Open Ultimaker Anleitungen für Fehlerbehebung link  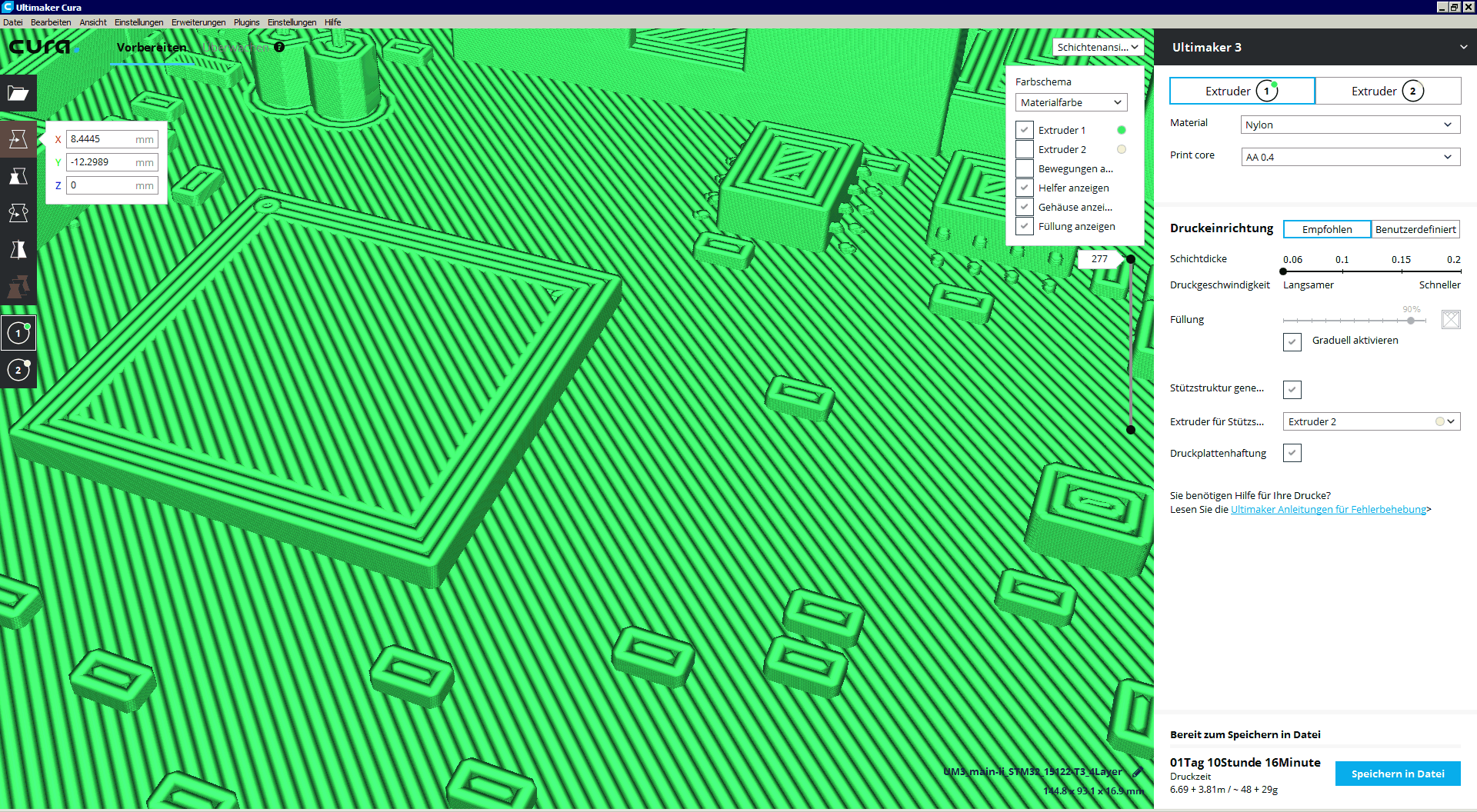pos(1329,509)
